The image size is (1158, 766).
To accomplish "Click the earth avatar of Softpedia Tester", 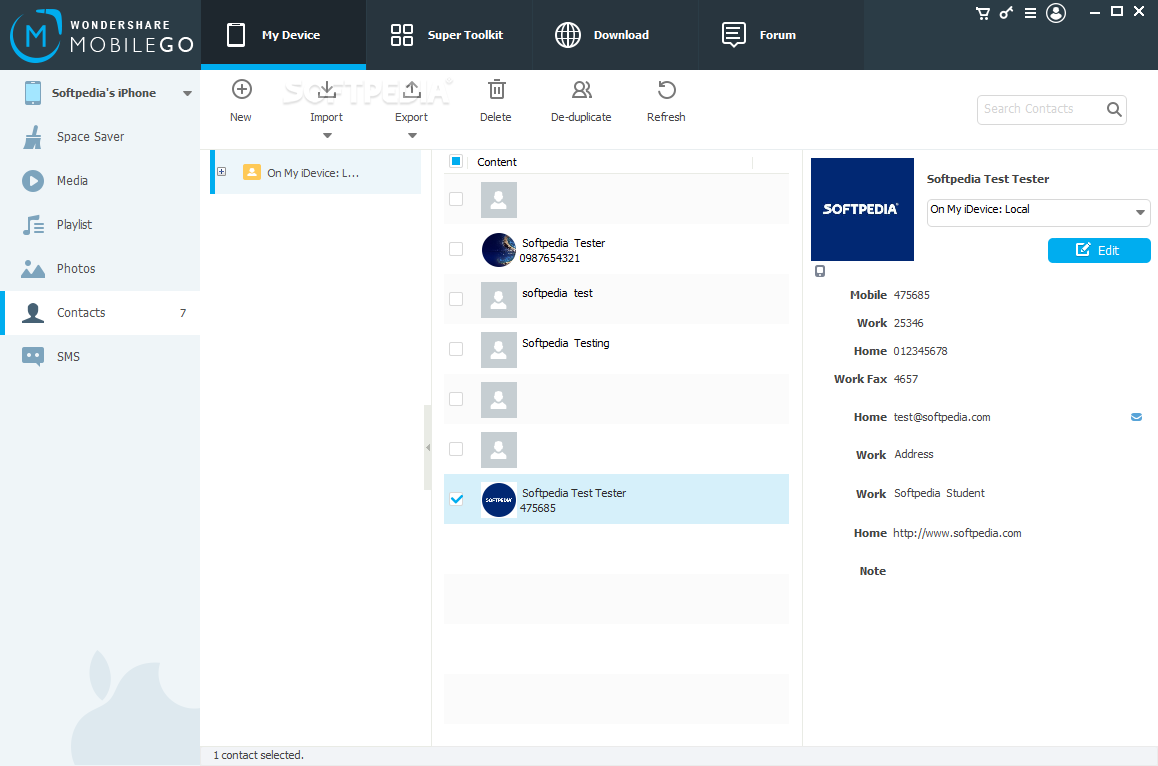I will (499, 250).
